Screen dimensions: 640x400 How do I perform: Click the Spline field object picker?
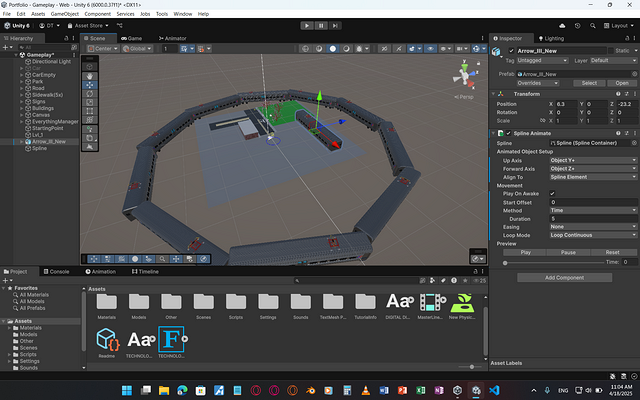(x=634, y=143)
